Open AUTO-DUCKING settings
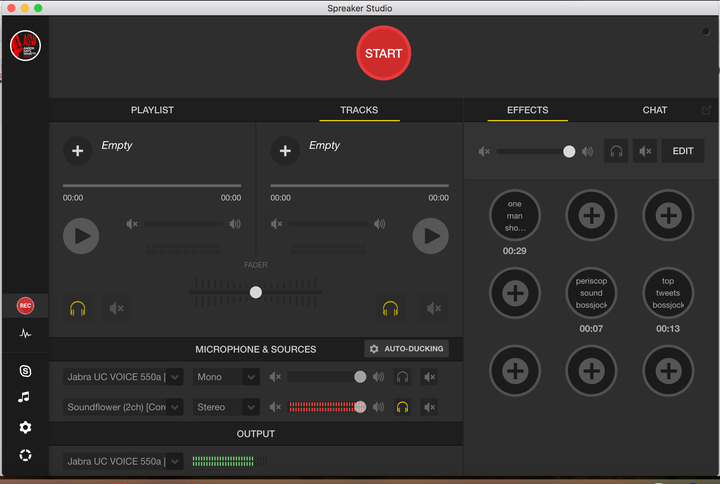720x484 pixels. [406, 349]
